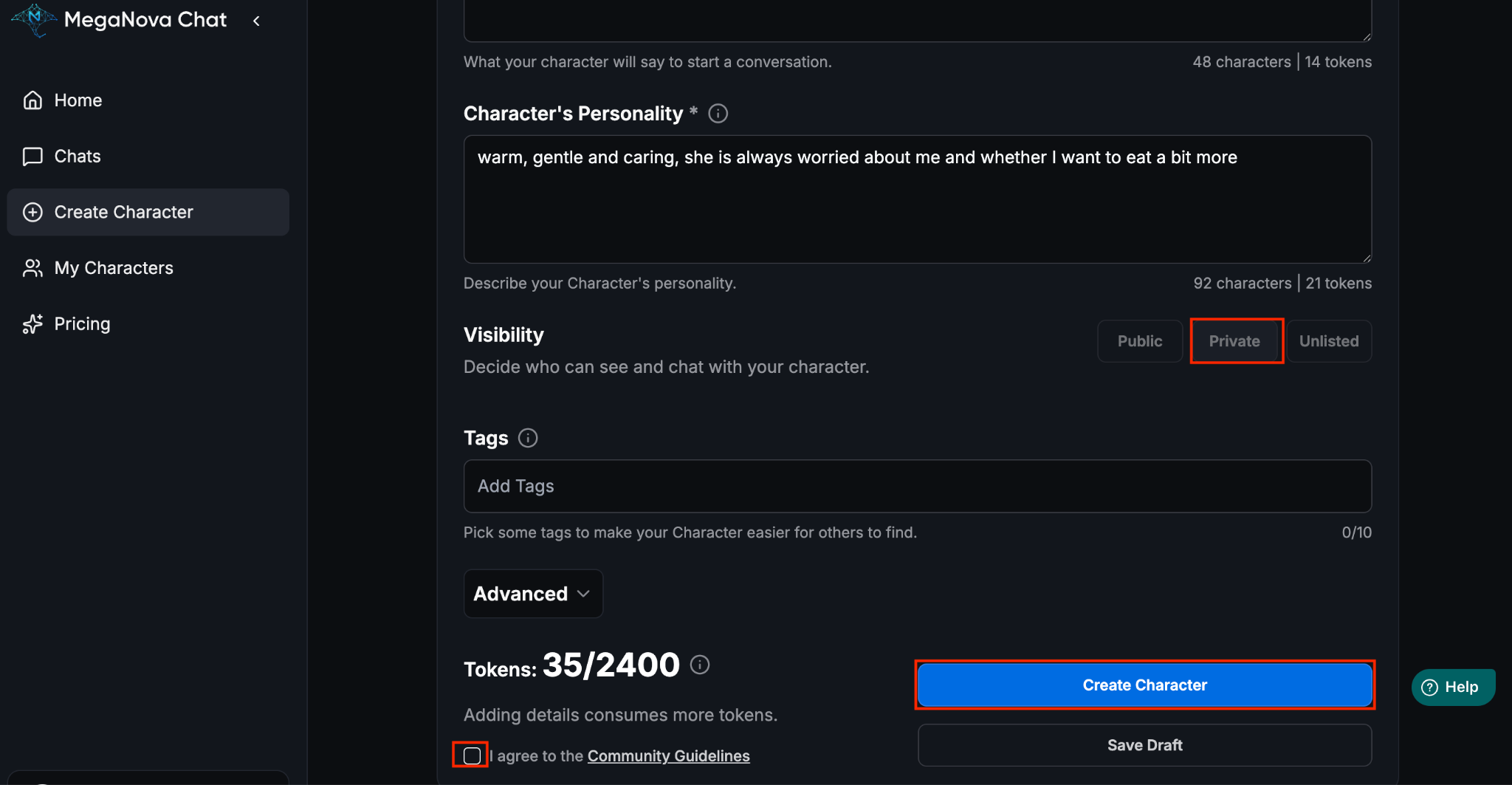Show info for Character's Personality field
1512x785 pixels.
[718, 114]
